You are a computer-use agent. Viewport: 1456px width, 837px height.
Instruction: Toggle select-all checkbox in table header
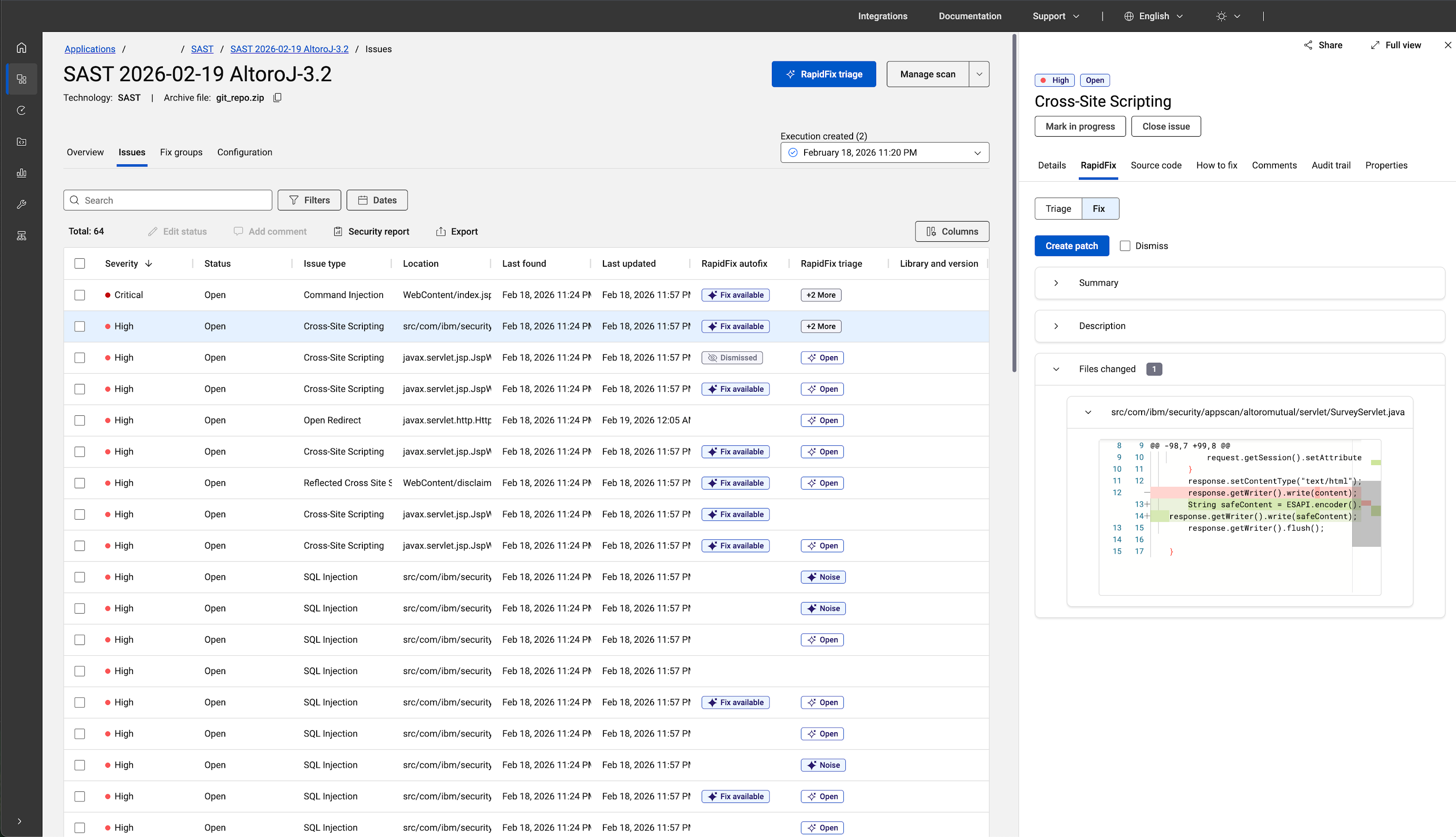[x=80, y=263]
